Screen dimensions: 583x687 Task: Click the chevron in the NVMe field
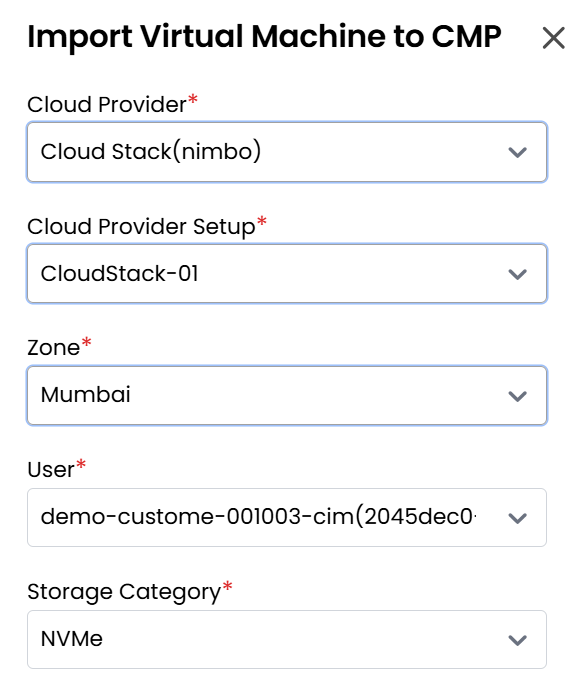[x=517, y=640]
